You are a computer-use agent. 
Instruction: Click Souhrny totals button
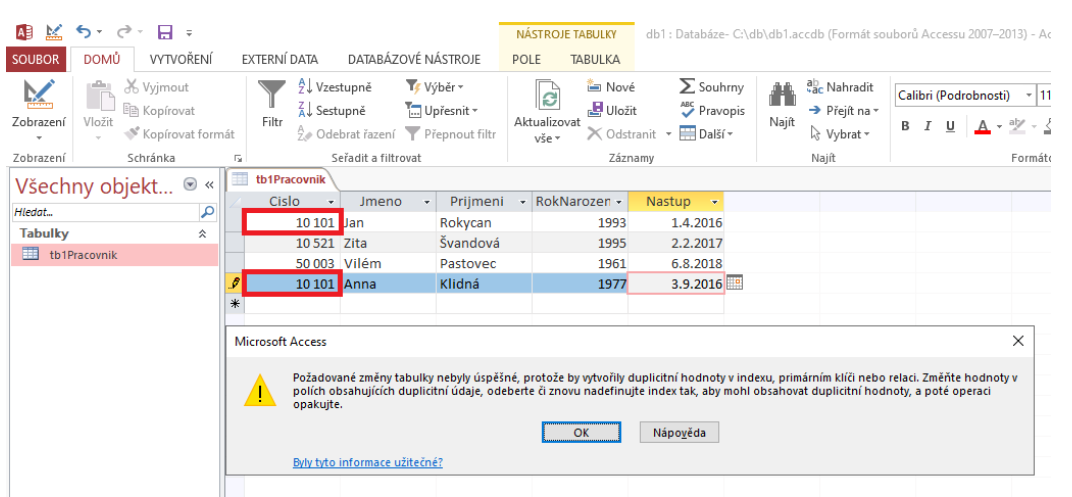coord(712,88)
